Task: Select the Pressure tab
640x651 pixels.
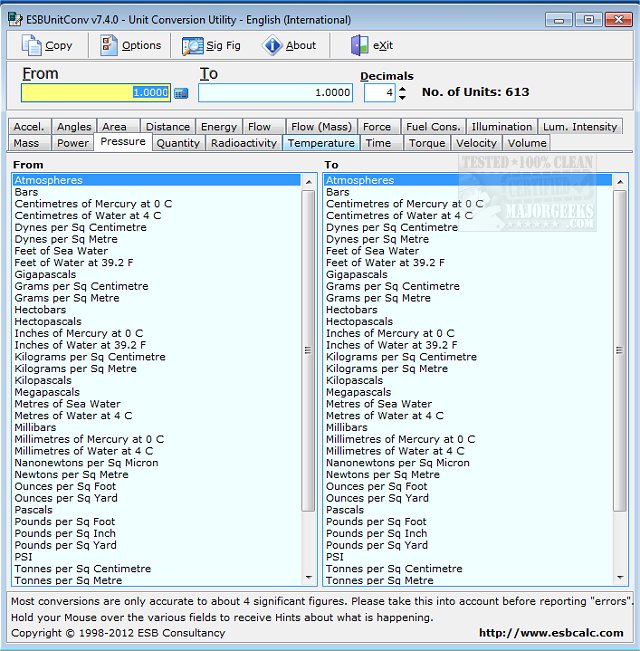Action: 123,142
